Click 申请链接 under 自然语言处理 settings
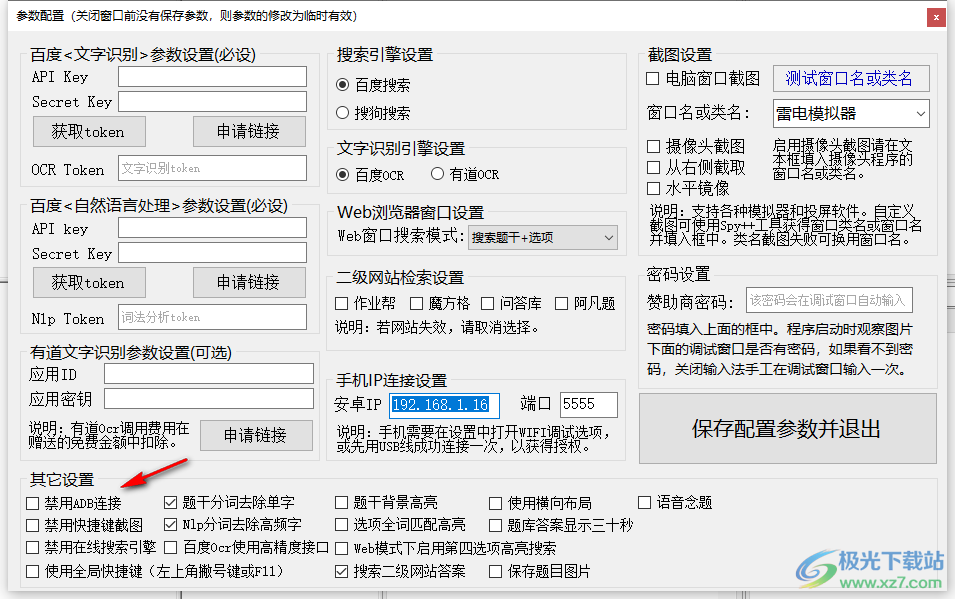The width and height of the screenshot is (955, 599). point(249,283)
